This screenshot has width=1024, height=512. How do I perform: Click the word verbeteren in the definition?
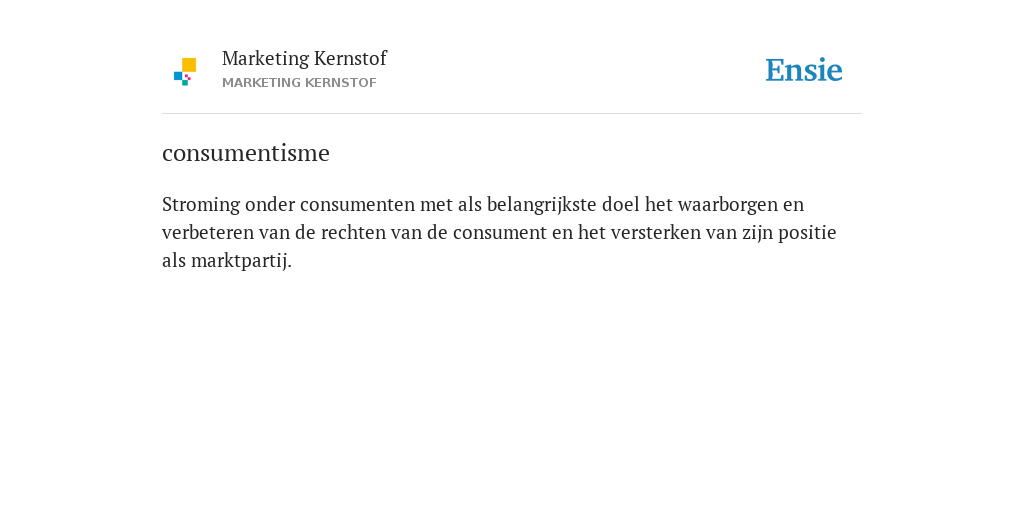click(x=208, y=233)
